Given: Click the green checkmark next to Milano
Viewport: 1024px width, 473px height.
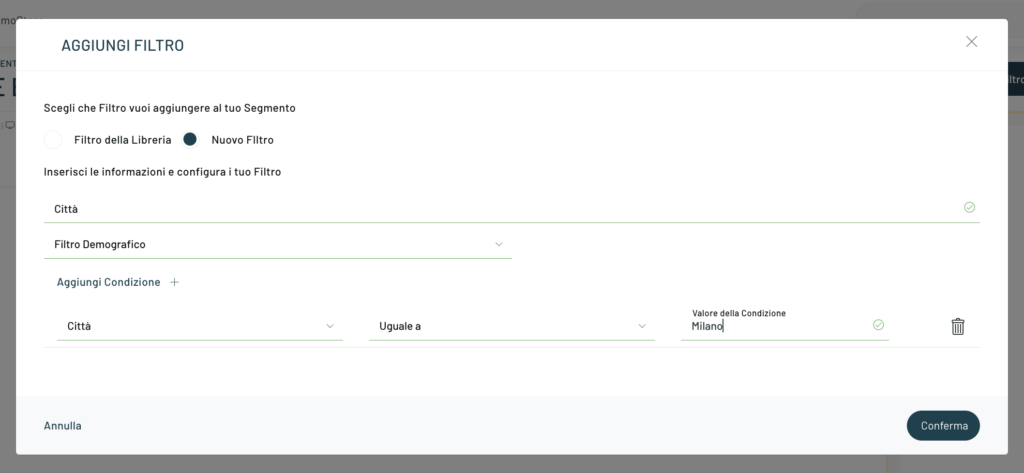Looking at the screenshot, I should pos(878,325).
